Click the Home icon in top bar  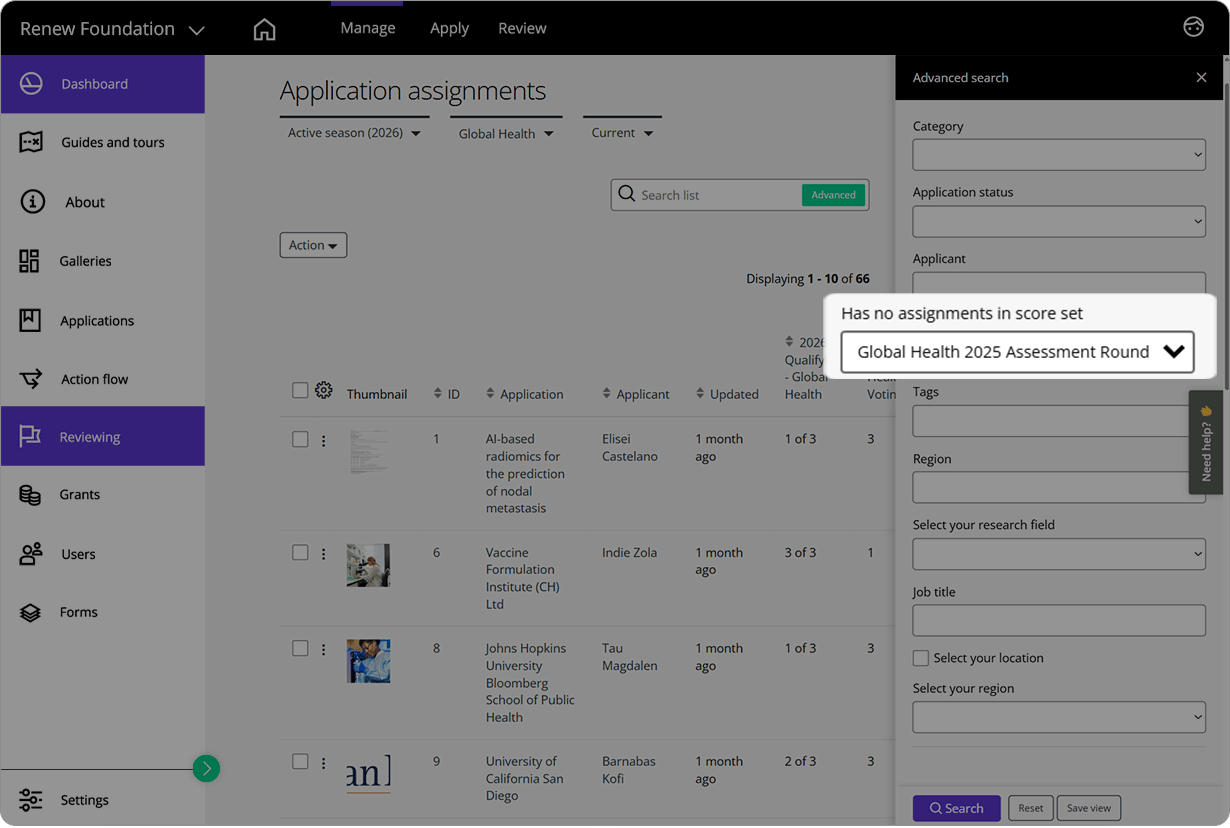[x=264, y=29]
